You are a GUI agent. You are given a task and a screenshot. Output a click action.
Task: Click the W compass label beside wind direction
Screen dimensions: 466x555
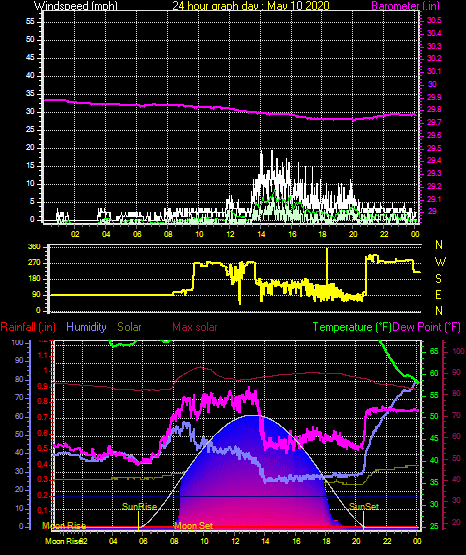[x=440, y=262]
